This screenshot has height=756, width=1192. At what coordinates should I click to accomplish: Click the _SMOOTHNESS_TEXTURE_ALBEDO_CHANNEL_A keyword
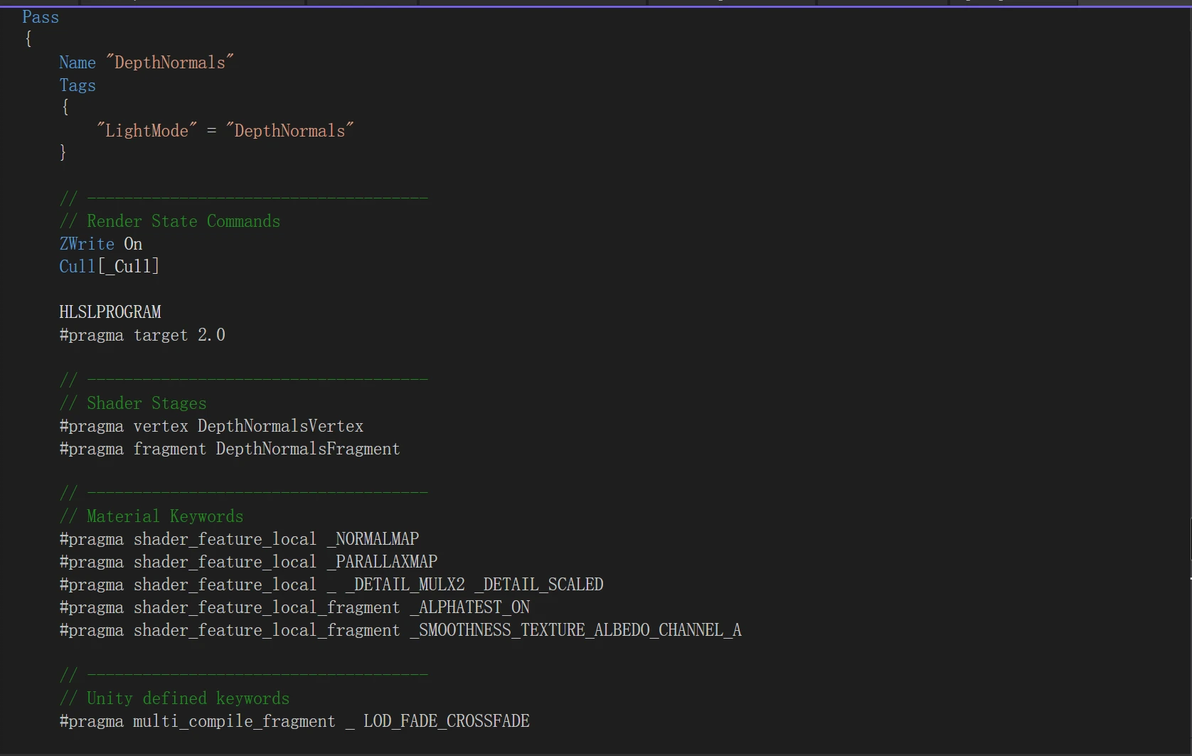click(575, 630)
